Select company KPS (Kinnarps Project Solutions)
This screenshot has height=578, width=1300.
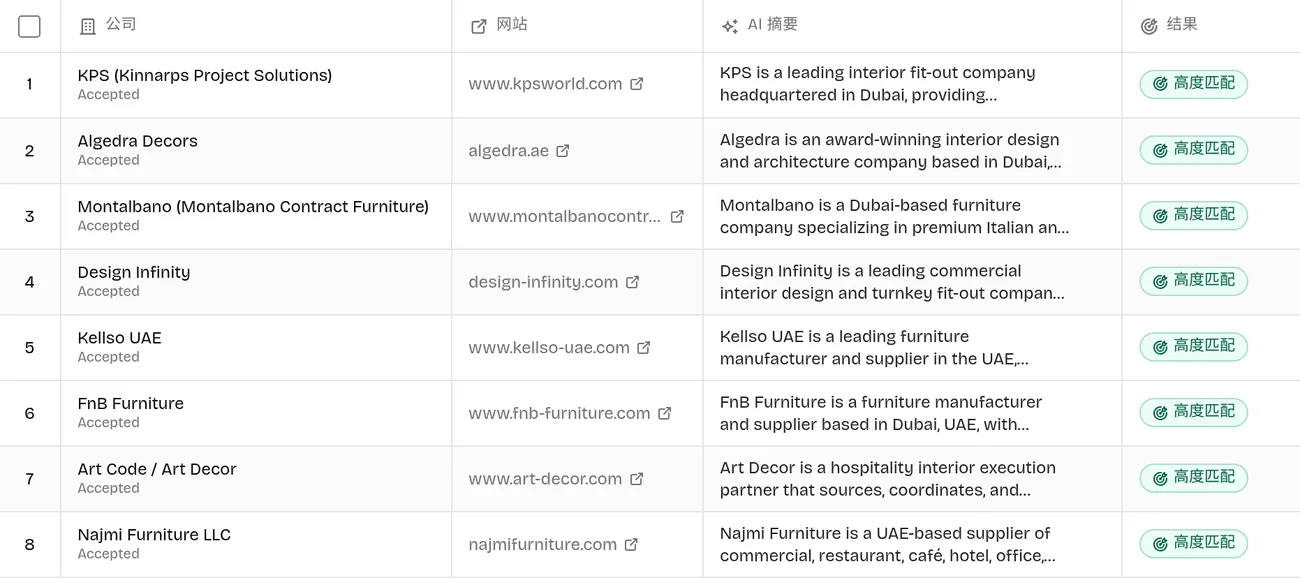(205, 75)
